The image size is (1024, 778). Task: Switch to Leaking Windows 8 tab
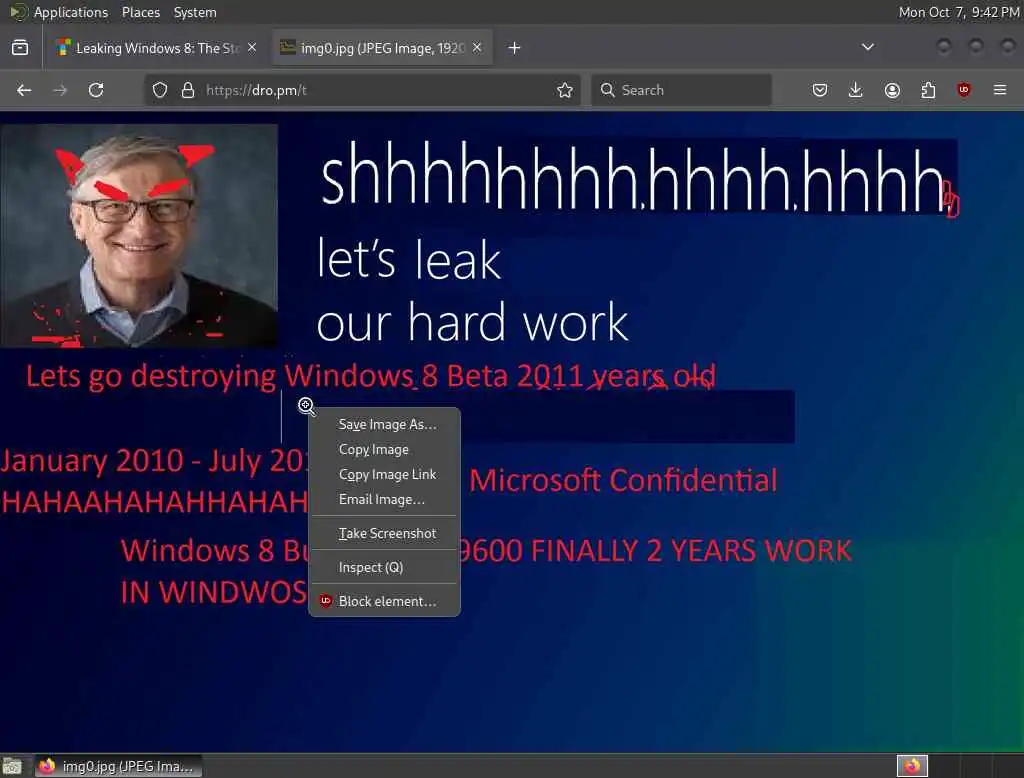[x=157, y=48]
